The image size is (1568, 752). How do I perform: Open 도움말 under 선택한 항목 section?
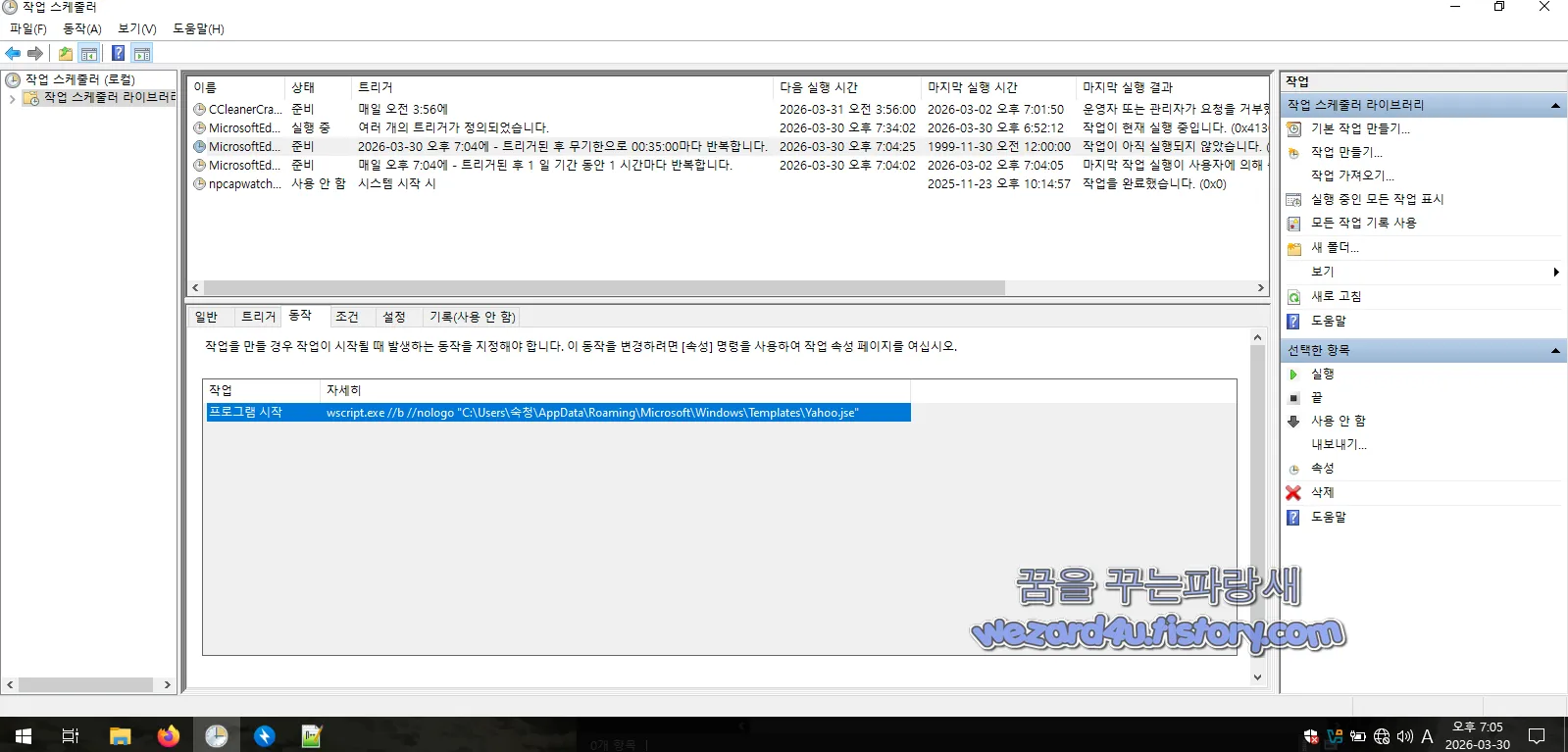[x=1329, y=517]
